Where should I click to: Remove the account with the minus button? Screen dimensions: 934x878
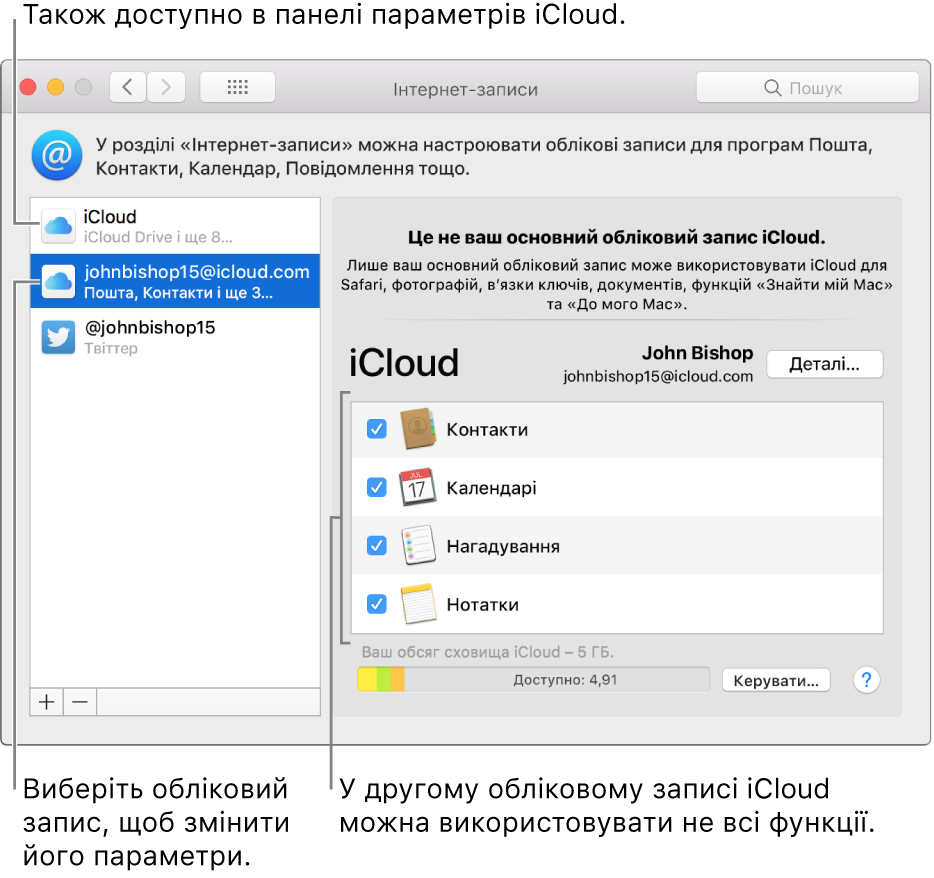(x=80, y=702)
